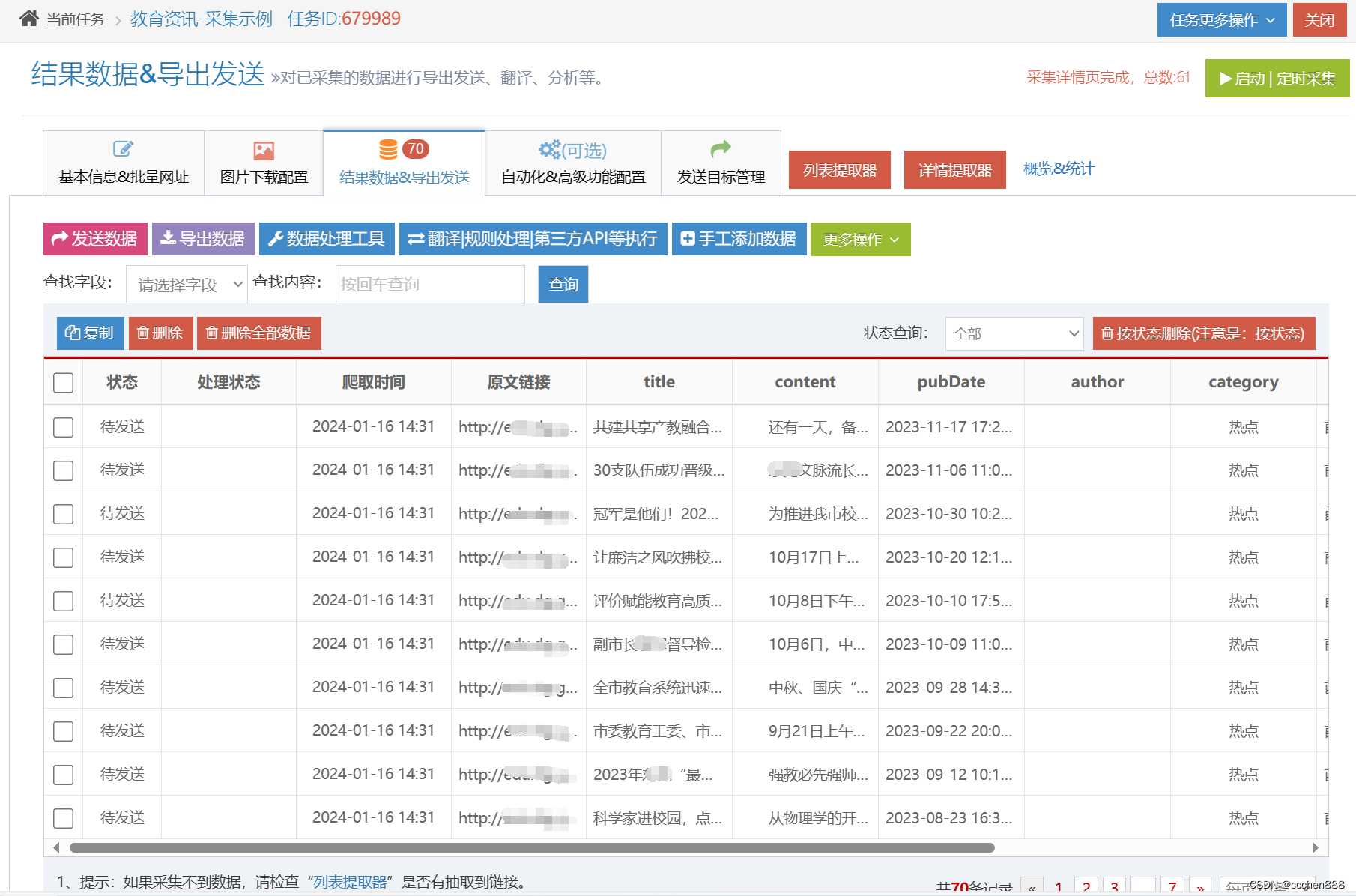Open 自动化&高级功能配置 tab
This screenshot has width=1356, height=896.
click(573, 163)
